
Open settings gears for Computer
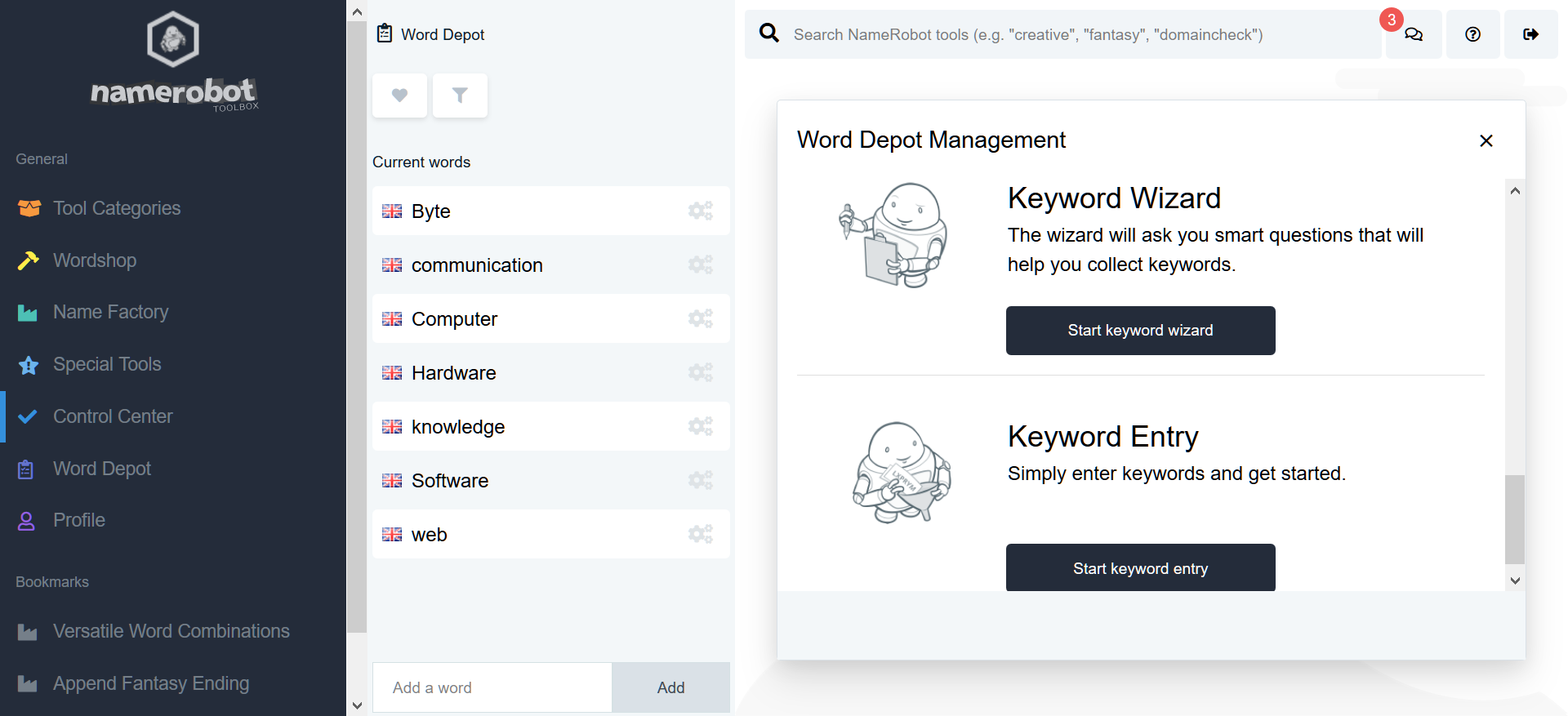[x=701, y=318]
